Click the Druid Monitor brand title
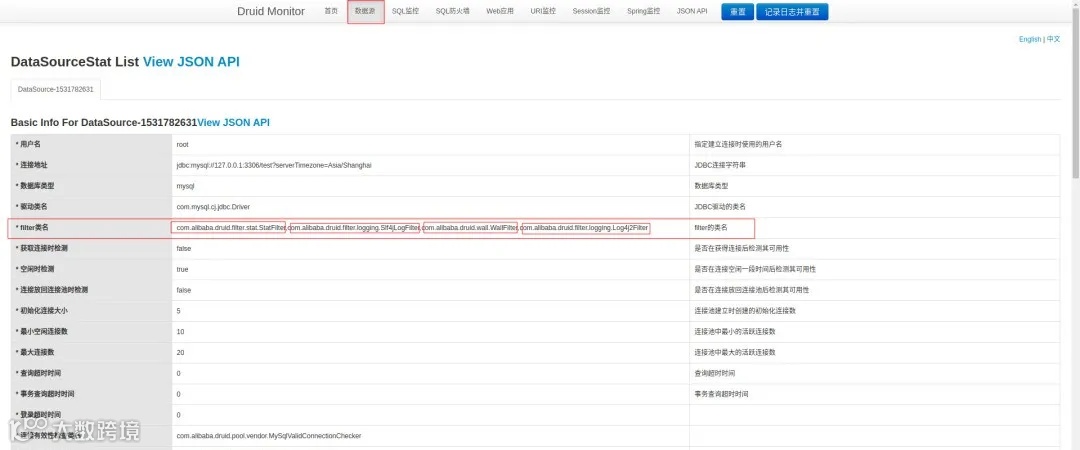This screenshot has width=1080, height=450. (271, 12)
